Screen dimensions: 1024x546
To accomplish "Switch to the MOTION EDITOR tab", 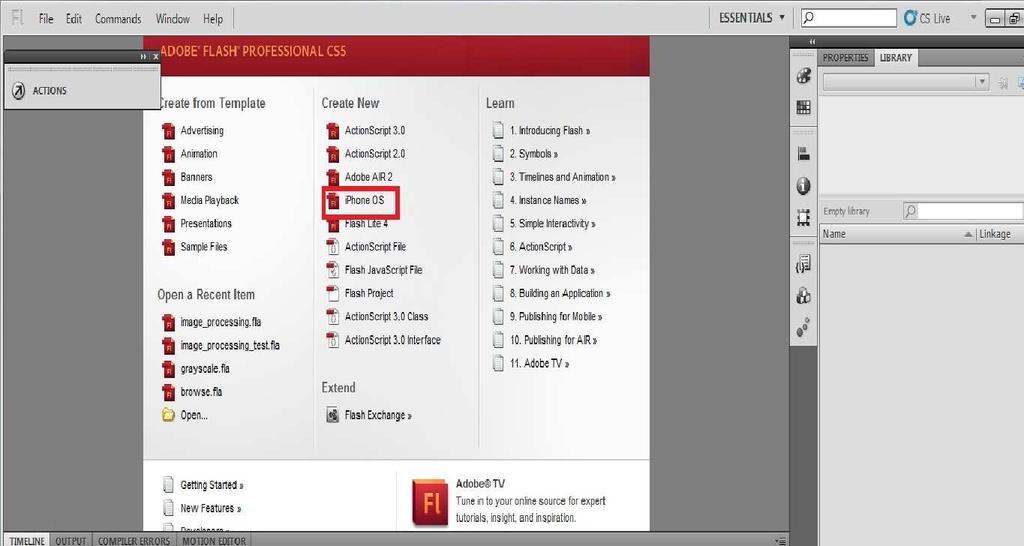I will (214, 541).
